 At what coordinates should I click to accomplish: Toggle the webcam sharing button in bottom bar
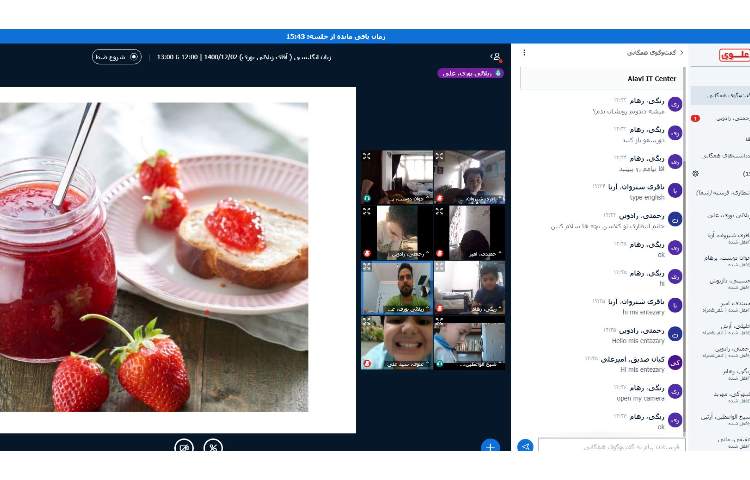point(184,446)
